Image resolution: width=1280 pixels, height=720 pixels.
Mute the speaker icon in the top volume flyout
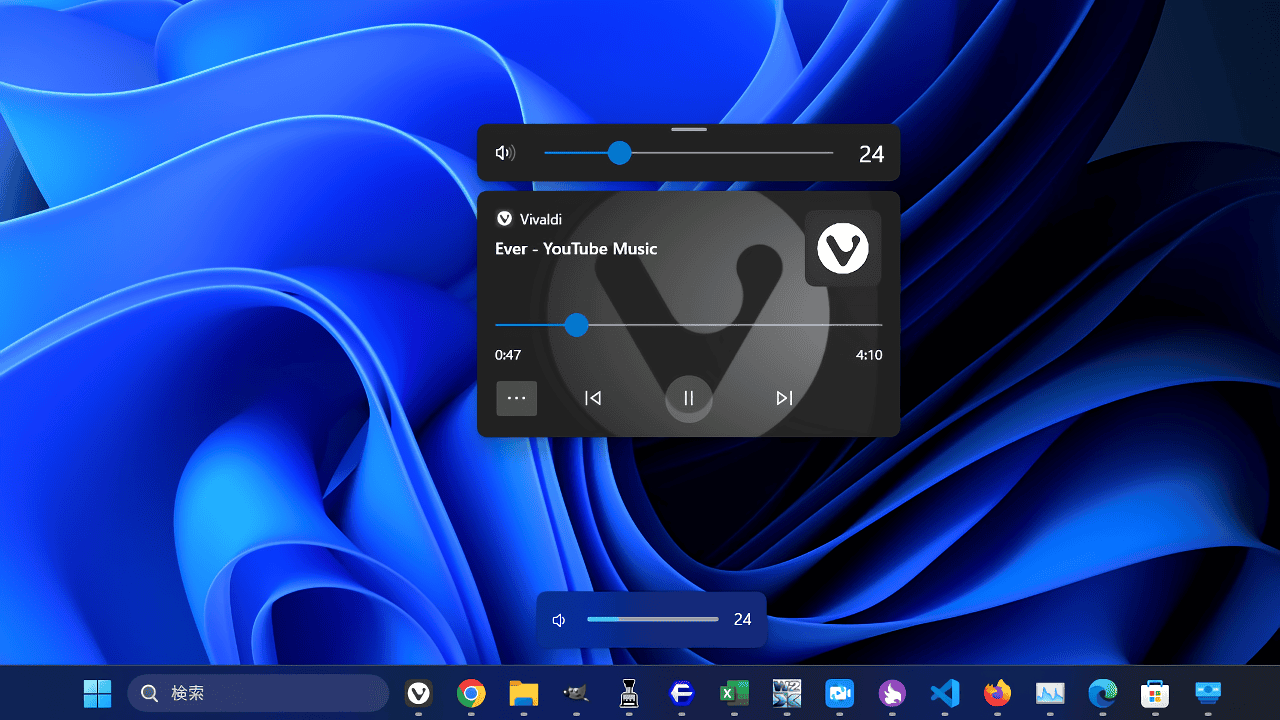506,153
